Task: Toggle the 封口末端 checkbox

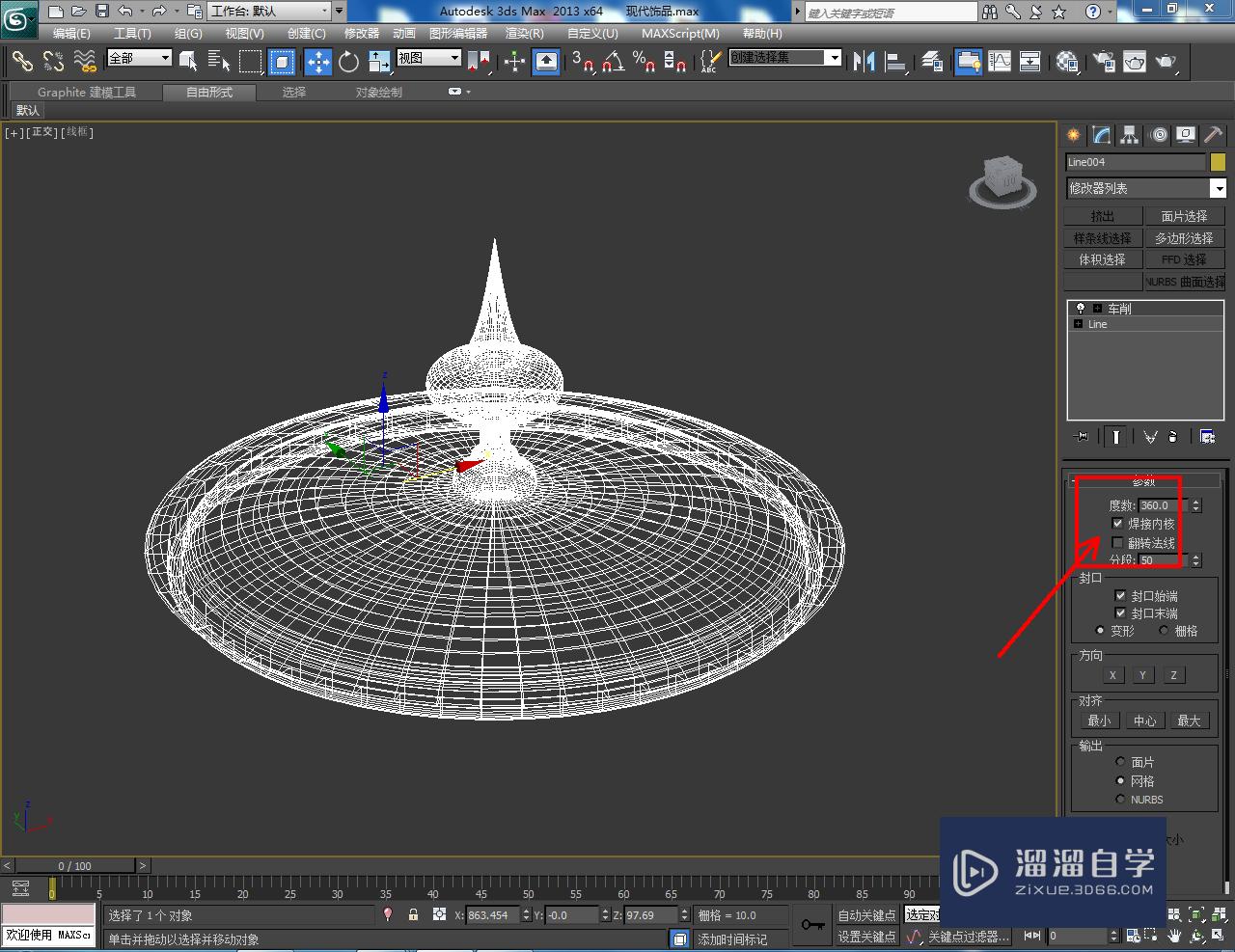Action: pos(1120,613)
